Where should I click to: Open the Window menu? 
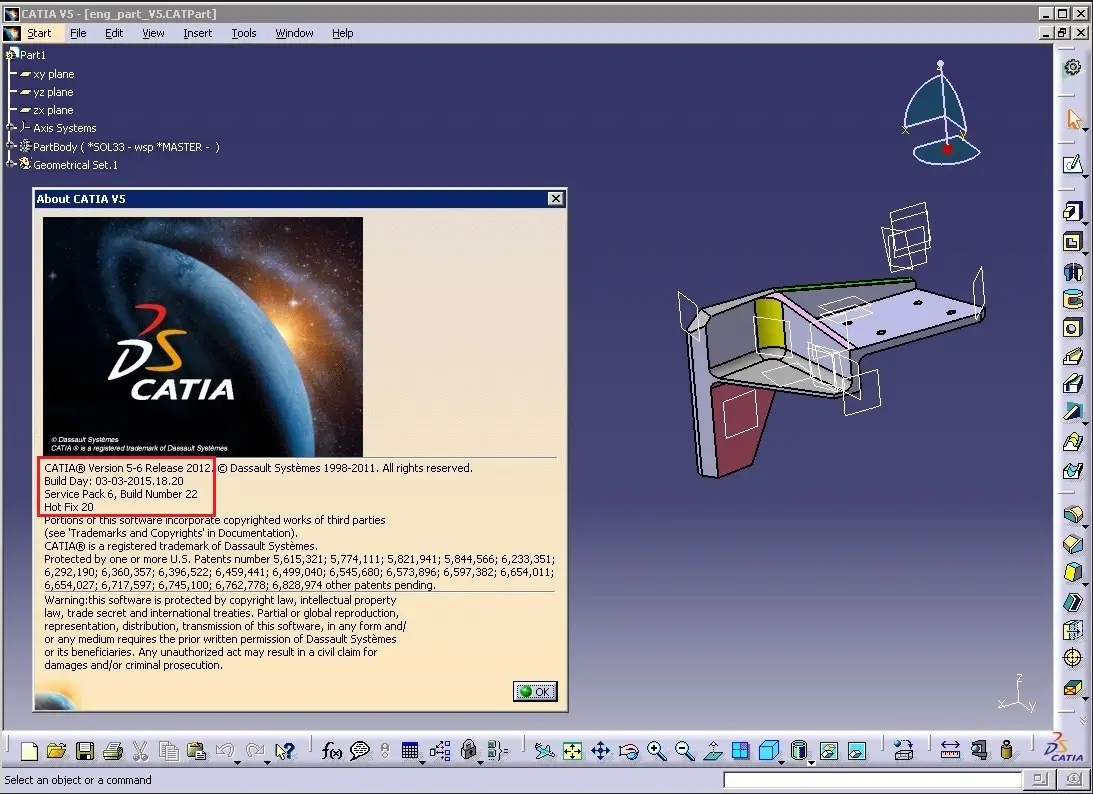tap(294, 33)
